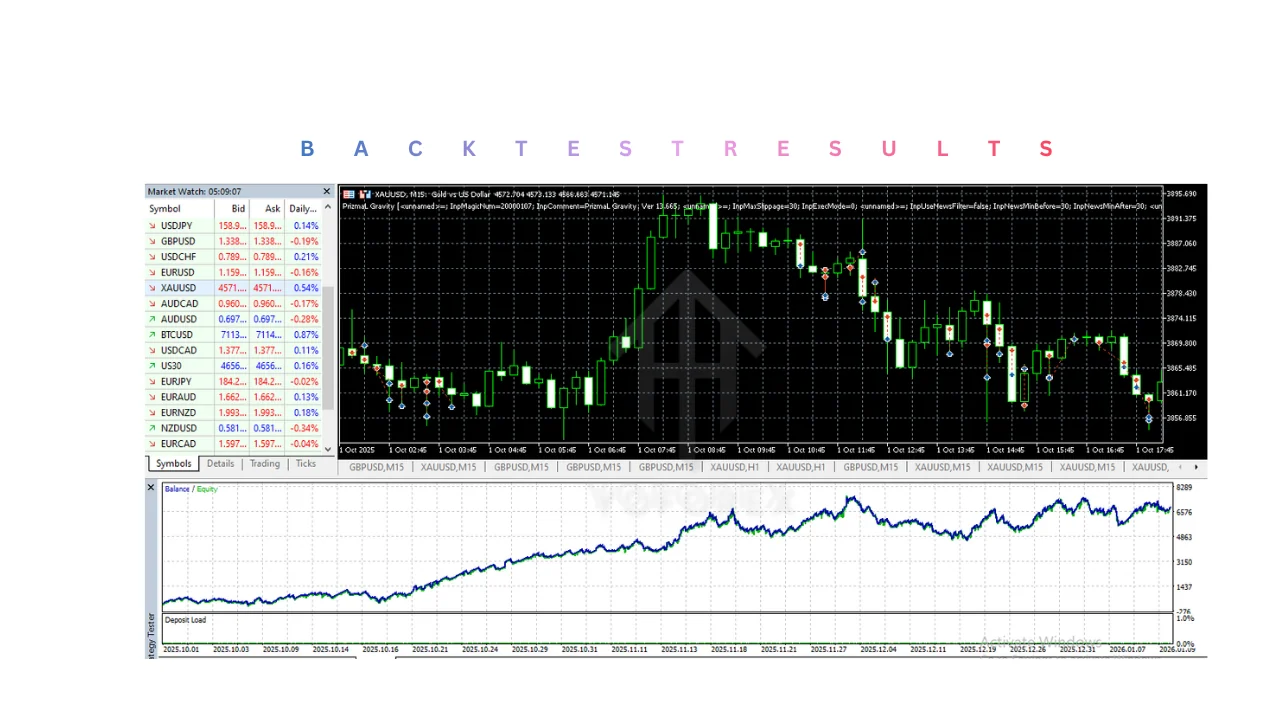
Task: Switch to the Details tab
Action: (x=220, y=464)
